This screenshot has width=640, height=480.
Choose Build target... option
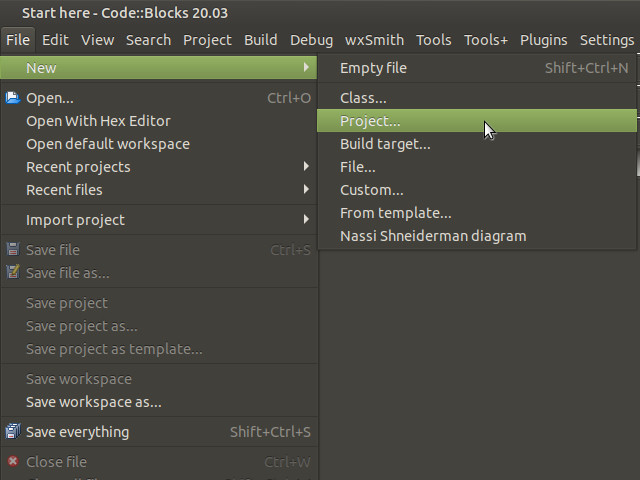tap(385, 144)
